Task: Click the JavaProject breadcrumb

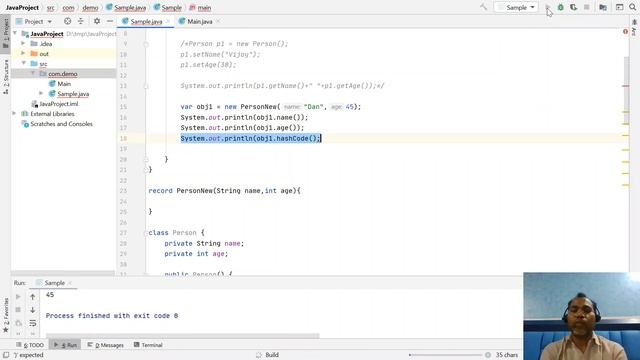Action: click(22, 8)
